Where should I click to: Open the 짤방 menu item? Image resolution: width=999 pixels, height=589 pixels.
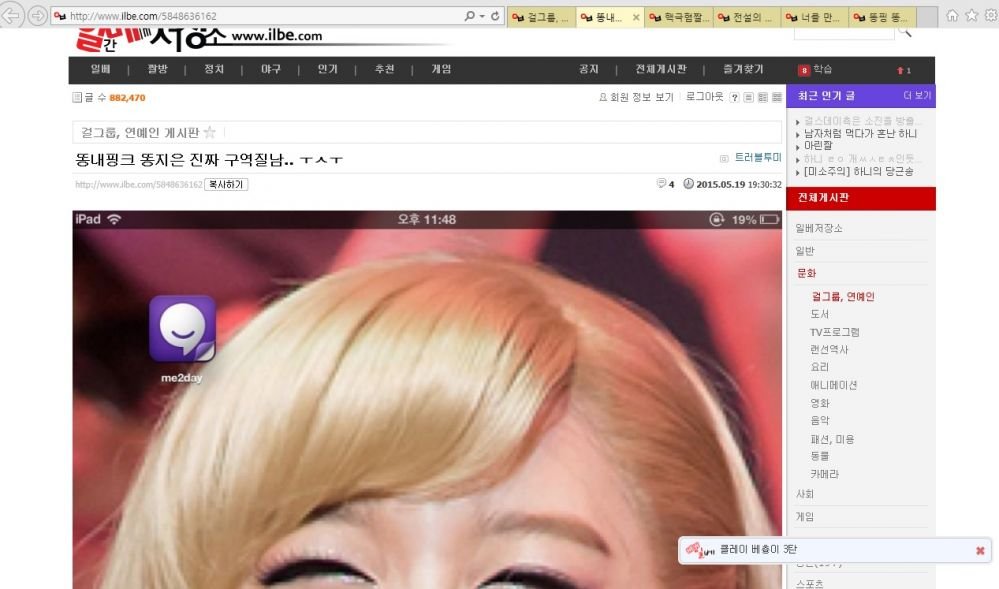click(x=157, y=69)
